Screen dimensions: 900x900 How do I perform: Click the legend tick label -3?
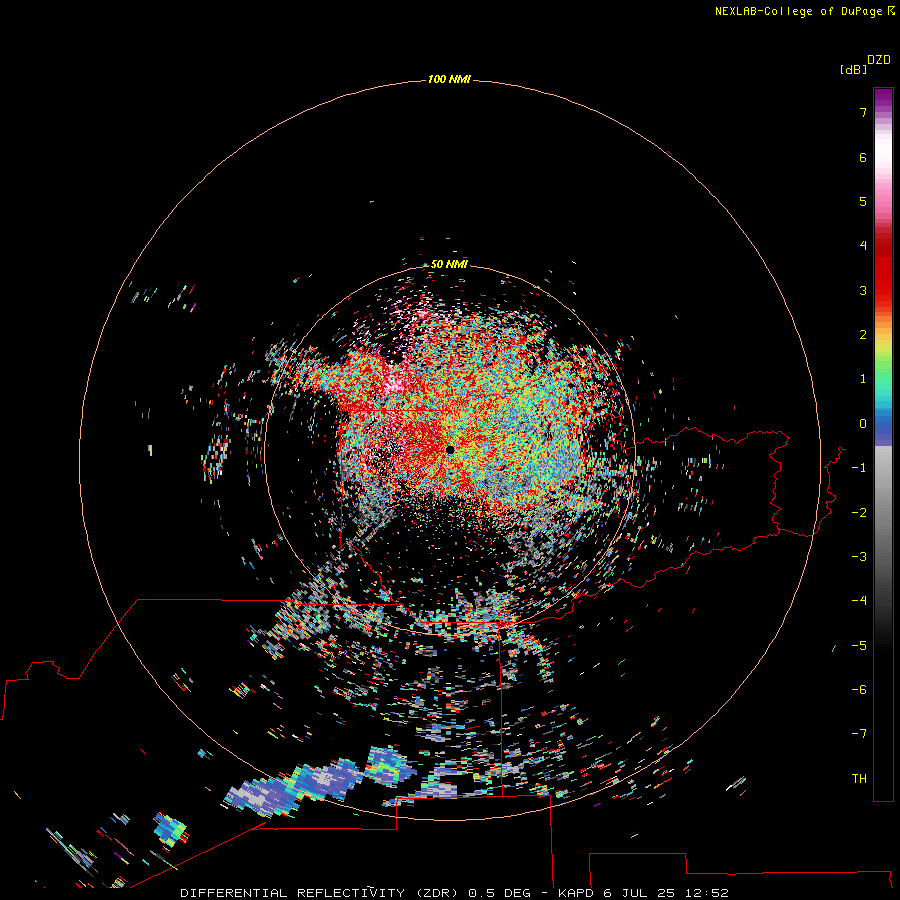(859, 556)
